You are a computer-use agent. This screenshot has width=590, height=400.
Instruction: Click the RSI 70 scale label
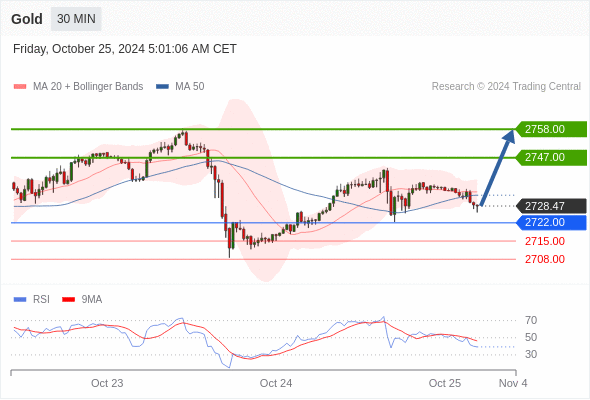pos(531,321)
